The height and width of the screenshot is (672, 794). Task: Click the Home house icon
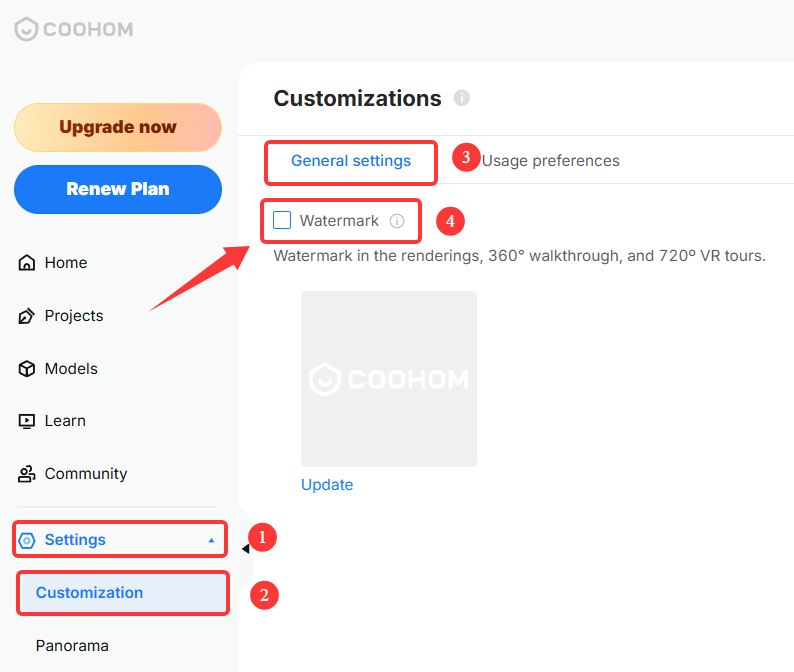[x=26, y=263]
